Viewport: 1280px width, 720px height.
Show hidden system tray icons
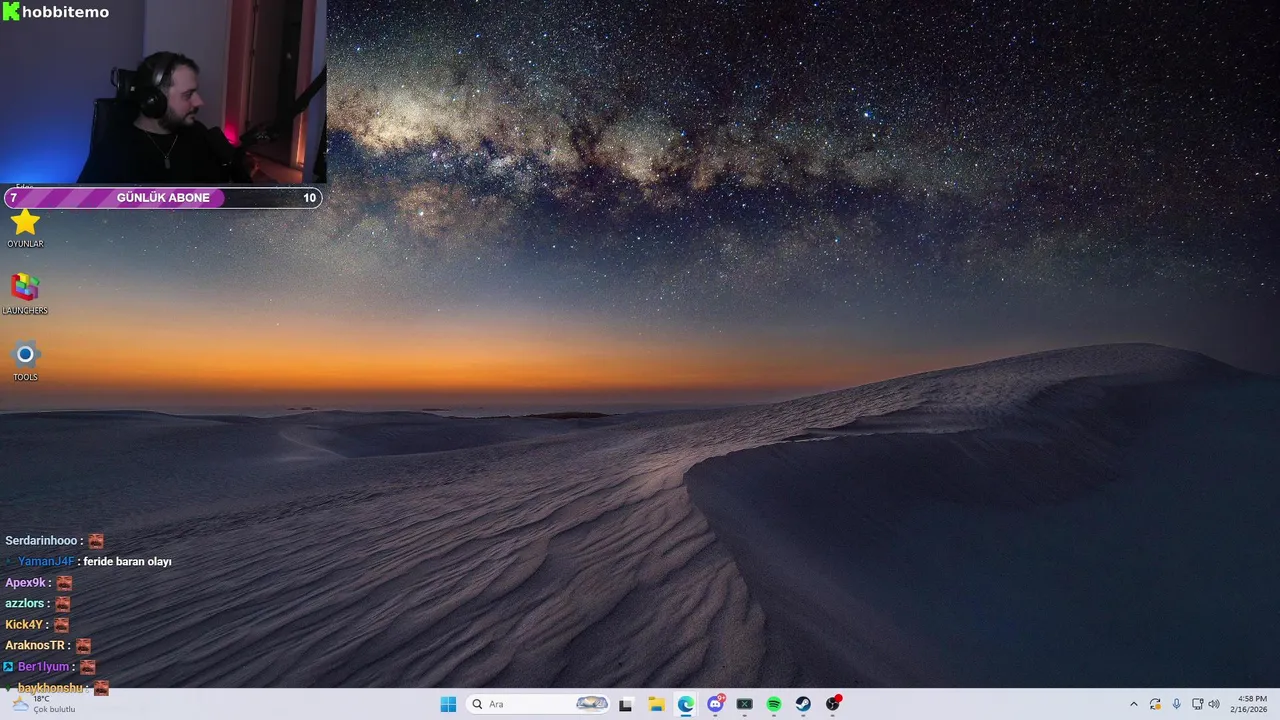click(1133, 704)
